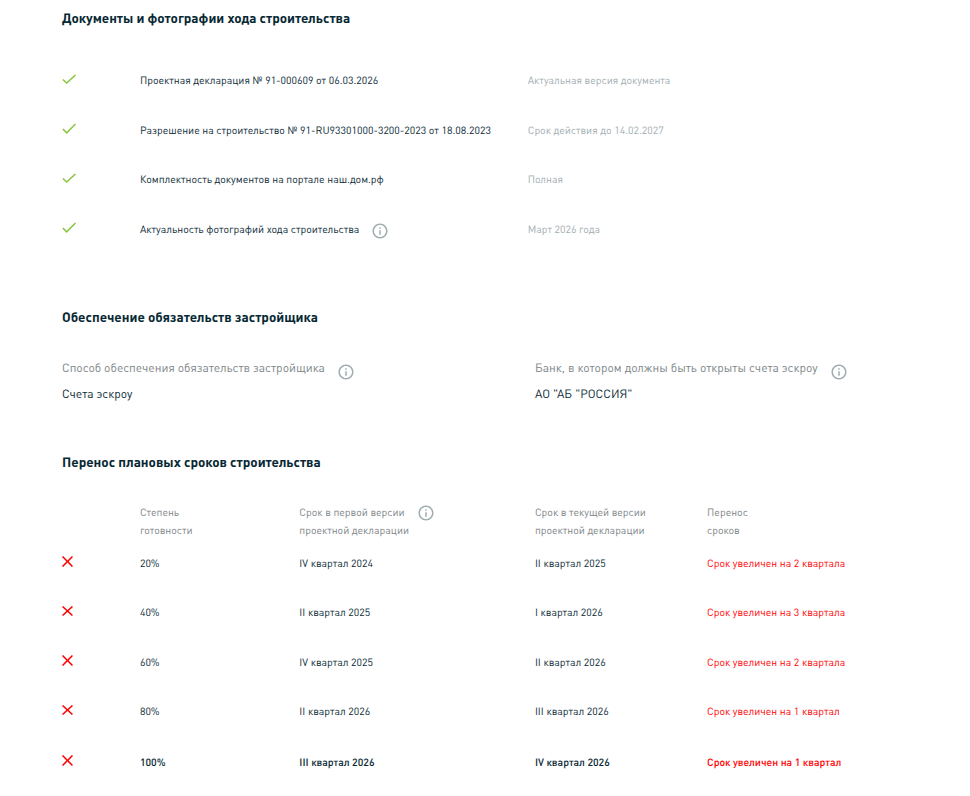This screenshot has height=796, width=970.
Task: Click red cross in the 100% readiness row
Action: (x=68, y=761)
